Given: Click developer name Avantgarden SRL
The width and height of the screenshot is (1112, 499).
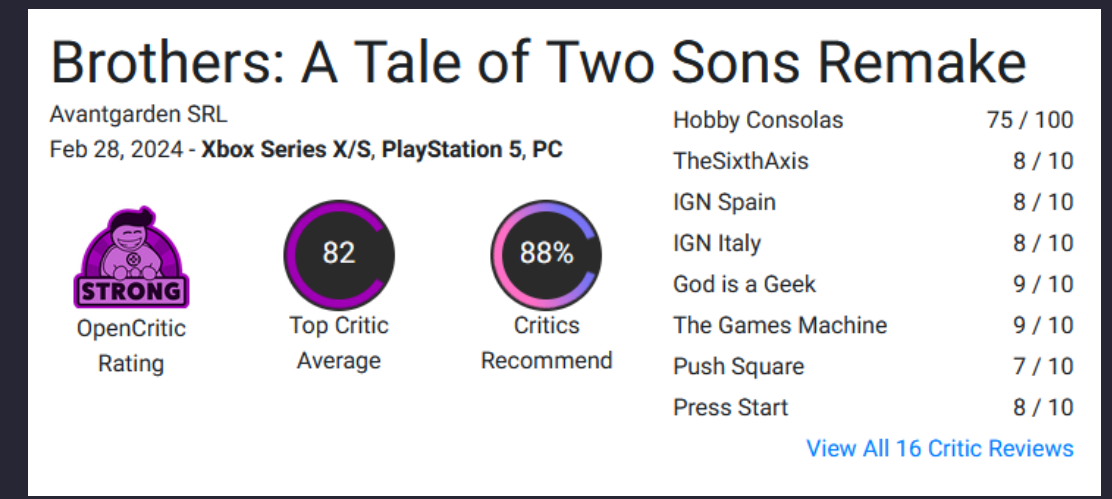Looking at the screenshot, I should (138, 114).
